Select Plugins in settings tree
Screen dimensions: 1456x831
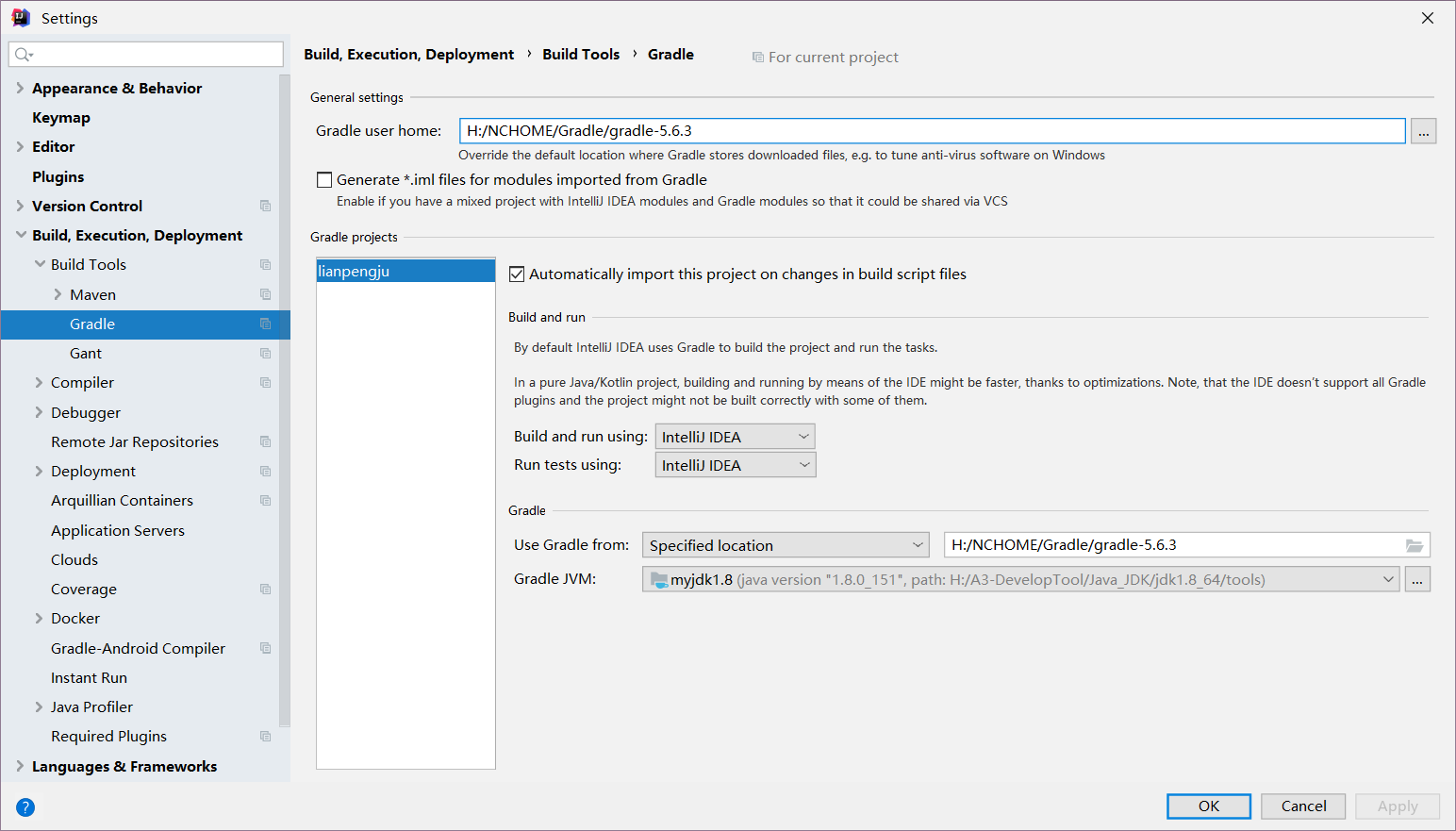[x=58, y=176]
